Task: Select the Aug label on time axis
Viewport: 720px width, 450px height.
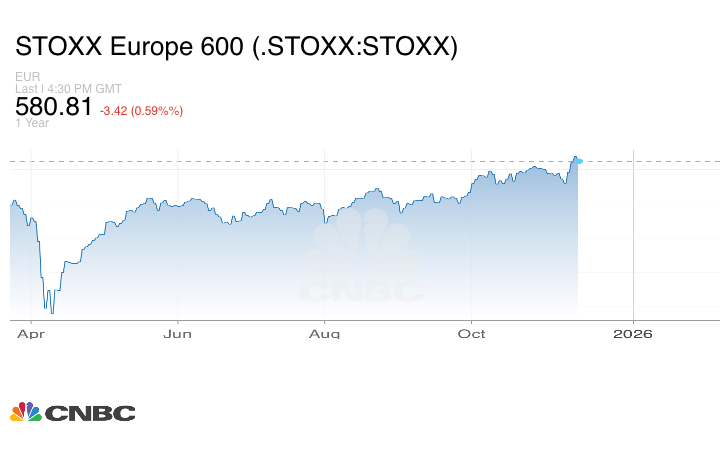Action: [324, 333]
